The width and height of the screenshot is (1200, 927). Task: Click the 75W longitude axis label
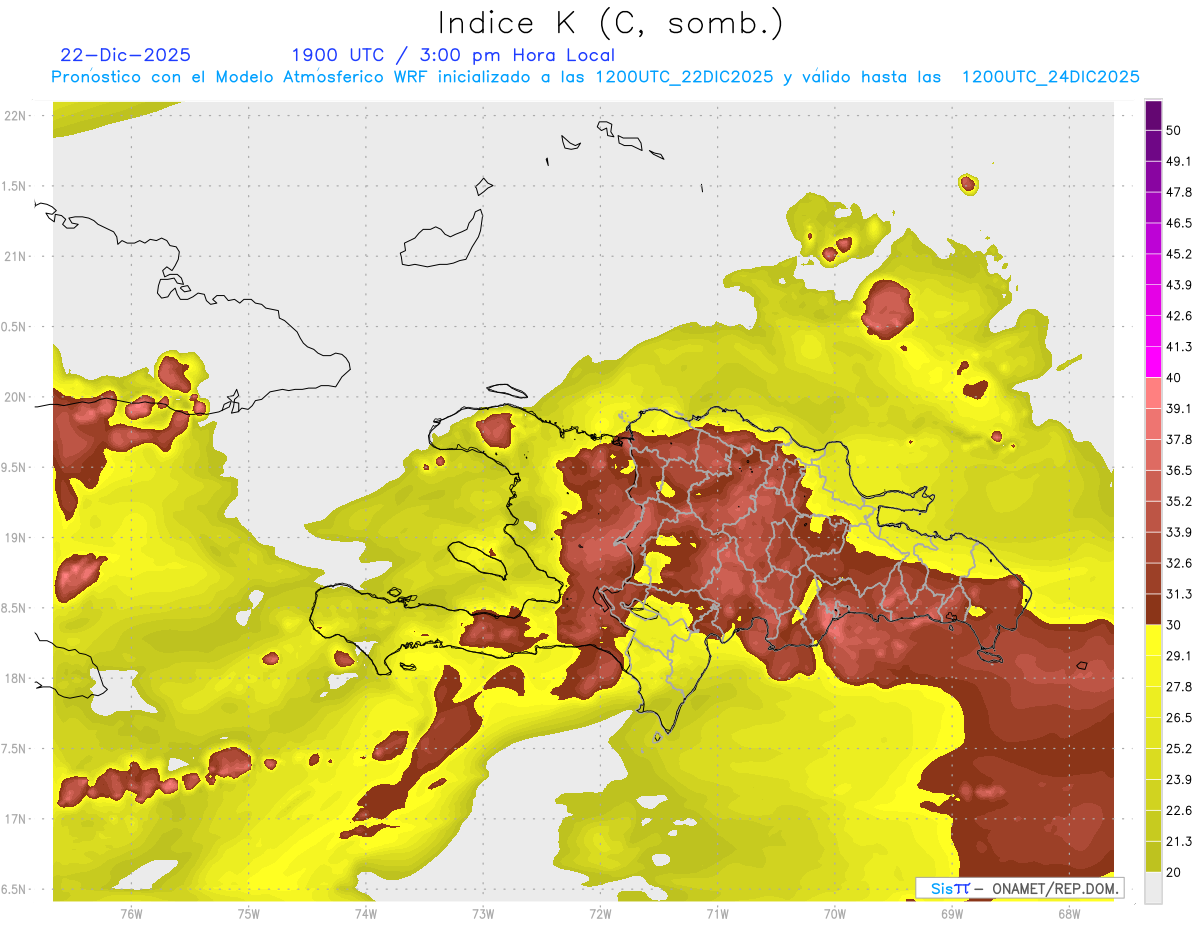(248, 913)
